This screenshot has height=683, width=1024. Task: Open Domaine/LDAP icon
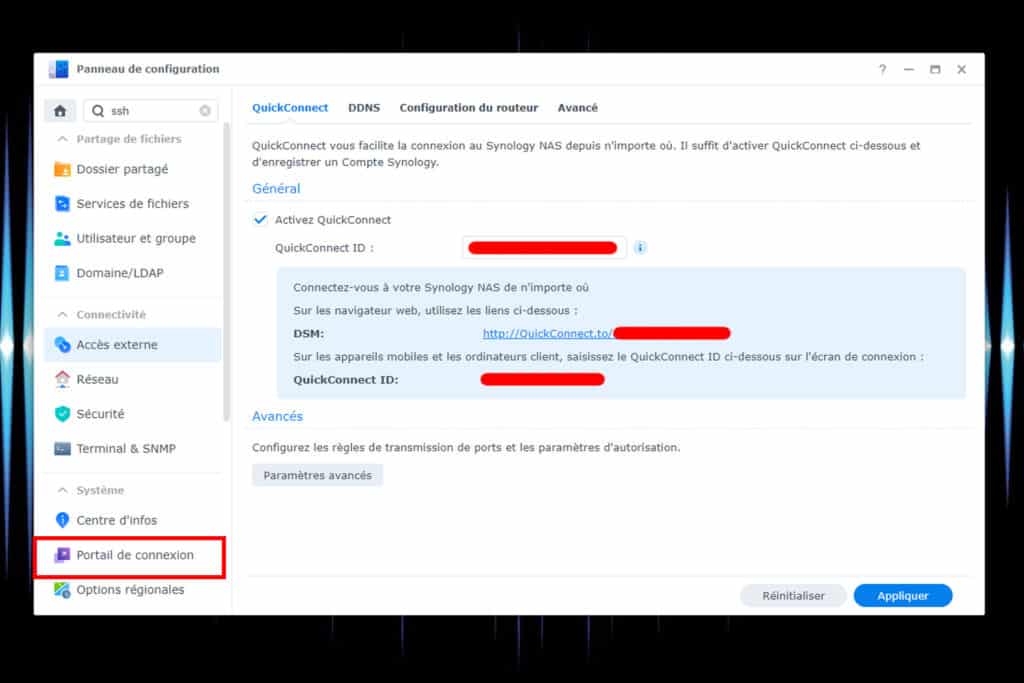click(x=62, y=273)
